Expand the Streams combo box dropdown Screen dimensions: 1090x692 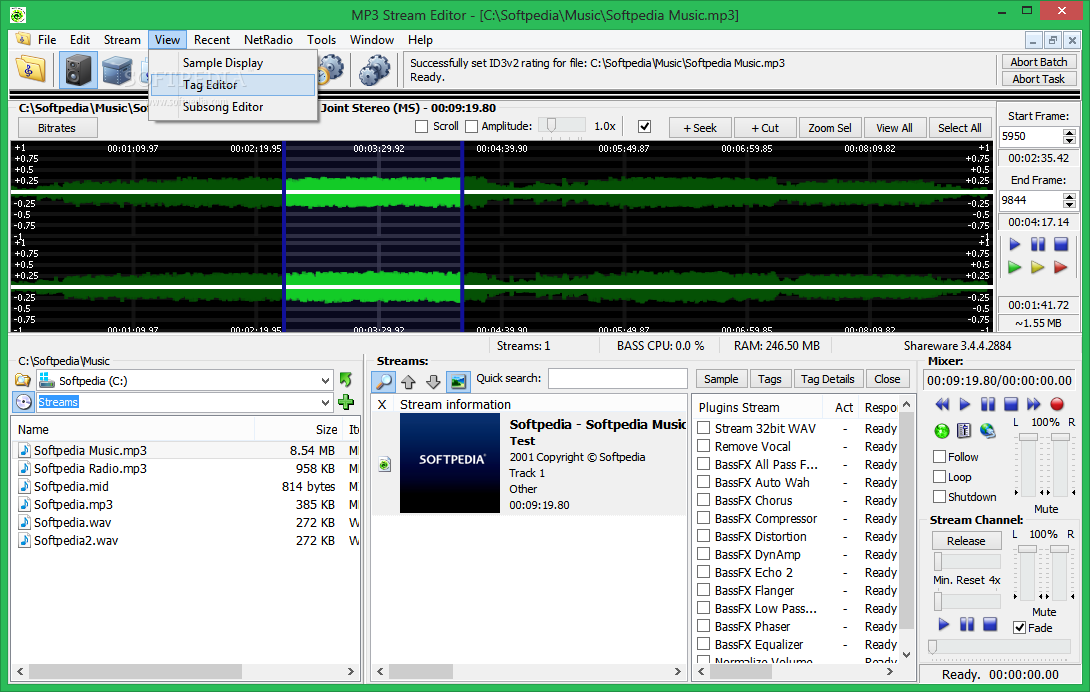click(325, 402)
